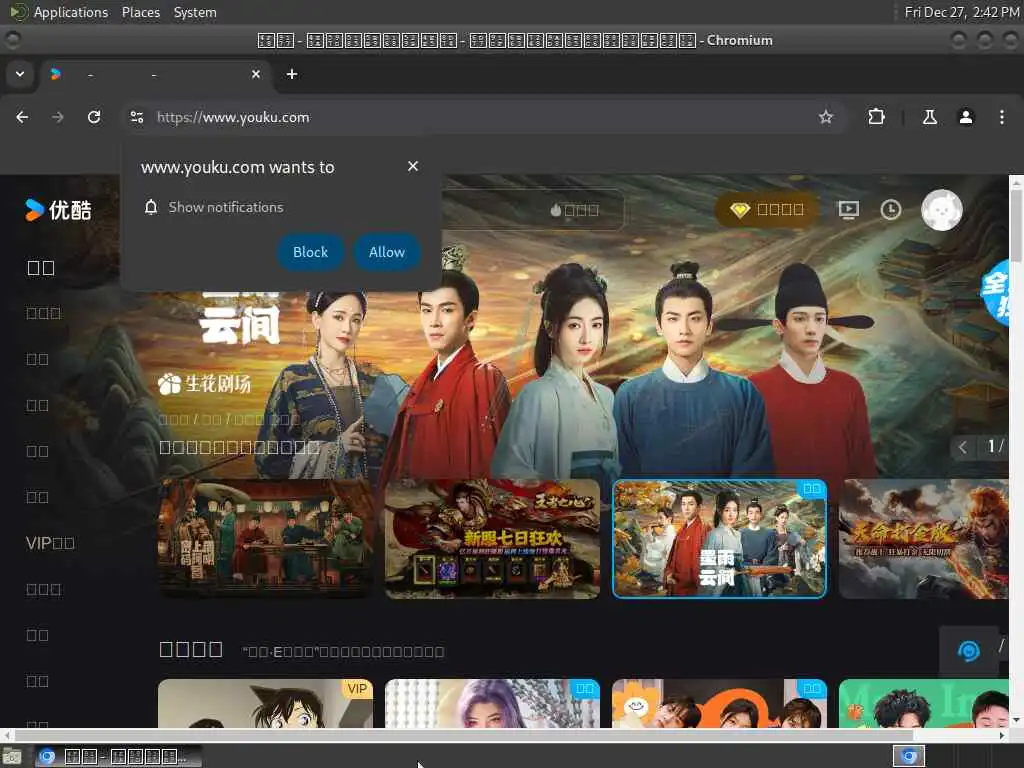Open the Conan VIP video card

click(x=266, y=703)
